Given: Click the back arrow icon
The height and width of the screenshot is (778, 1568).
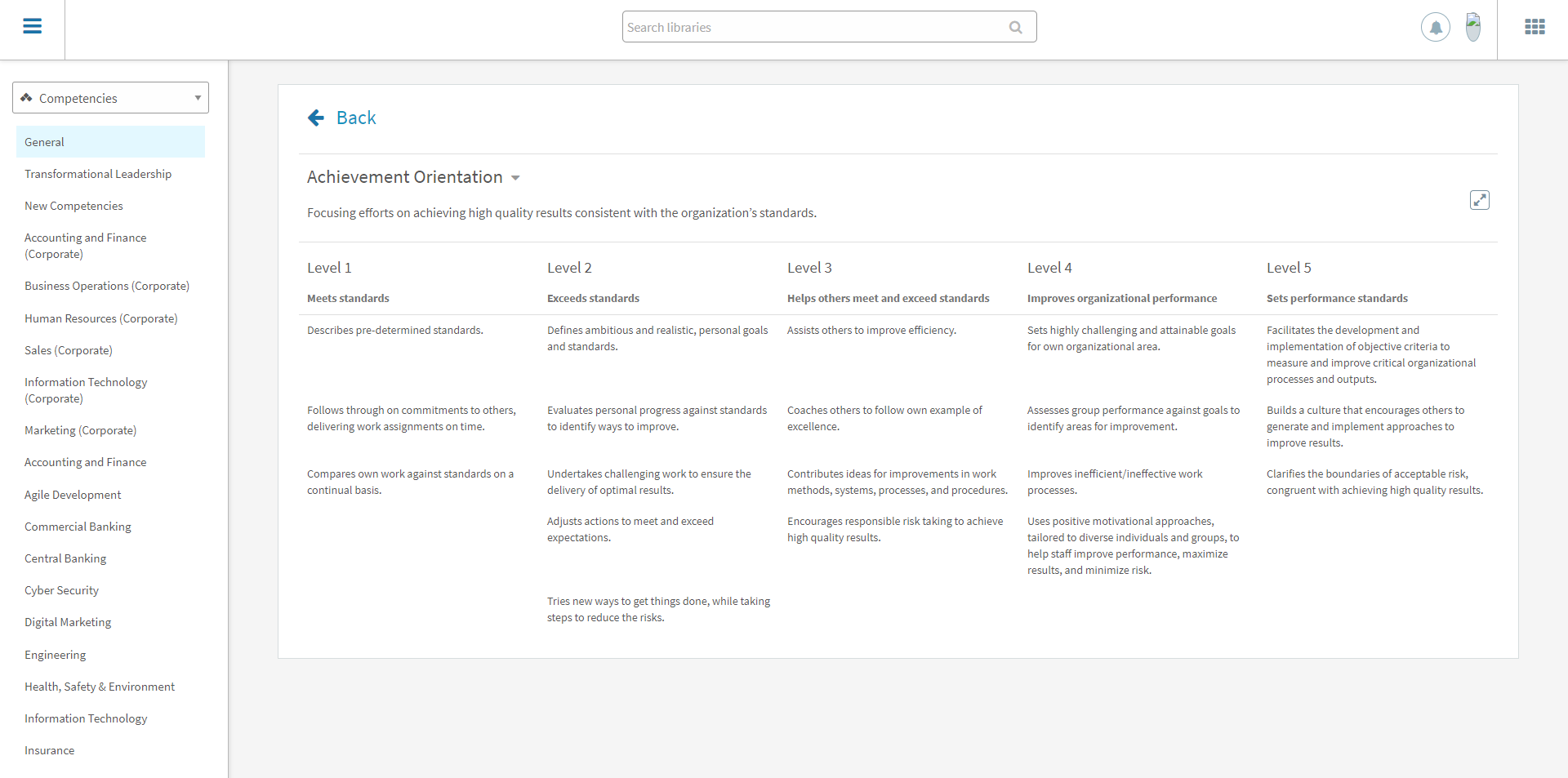Looking at the screenshot, I should coord(316,118).
